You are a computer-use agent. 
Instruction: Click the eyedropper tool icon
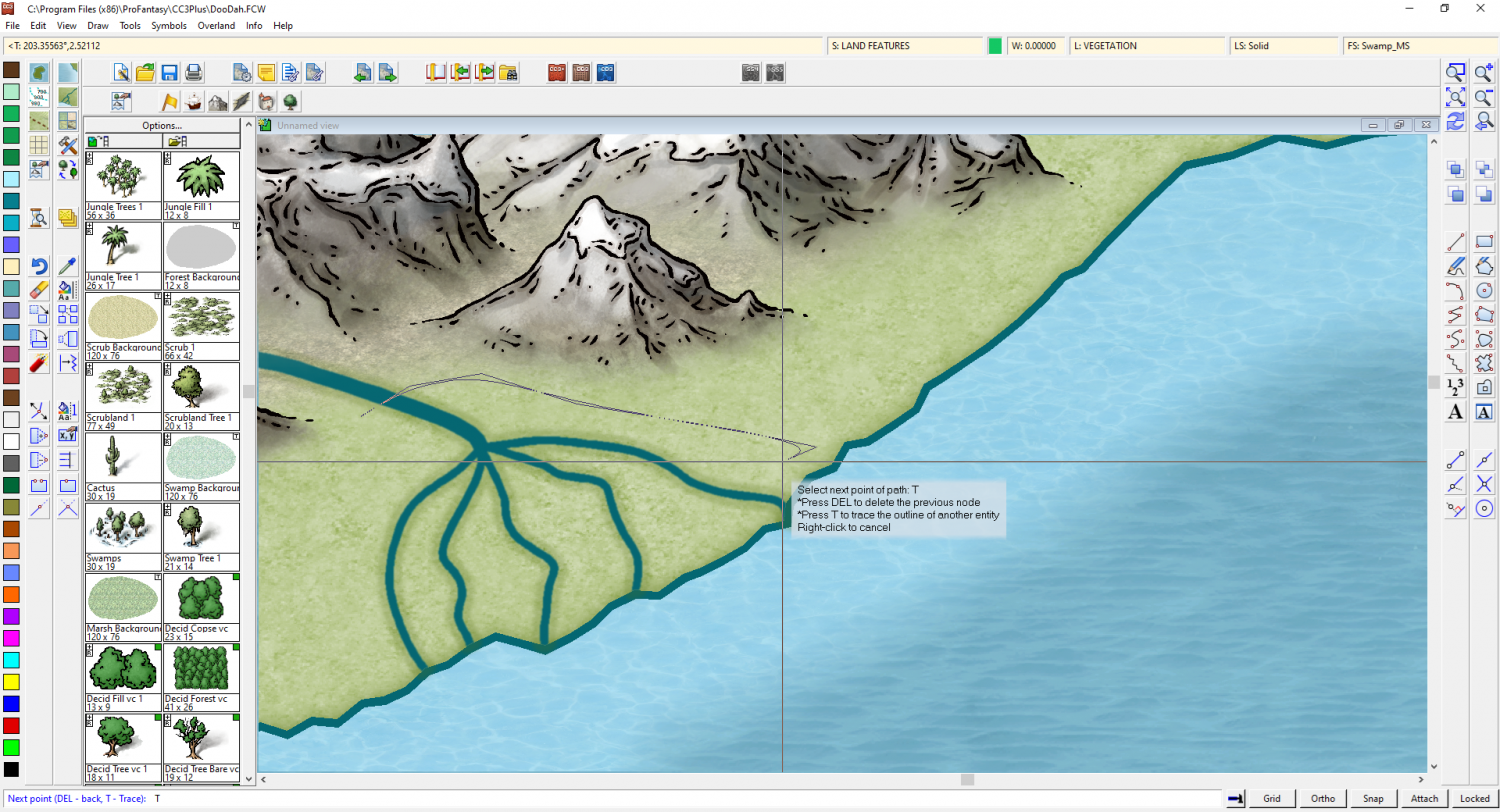click(x=68, y=266)
